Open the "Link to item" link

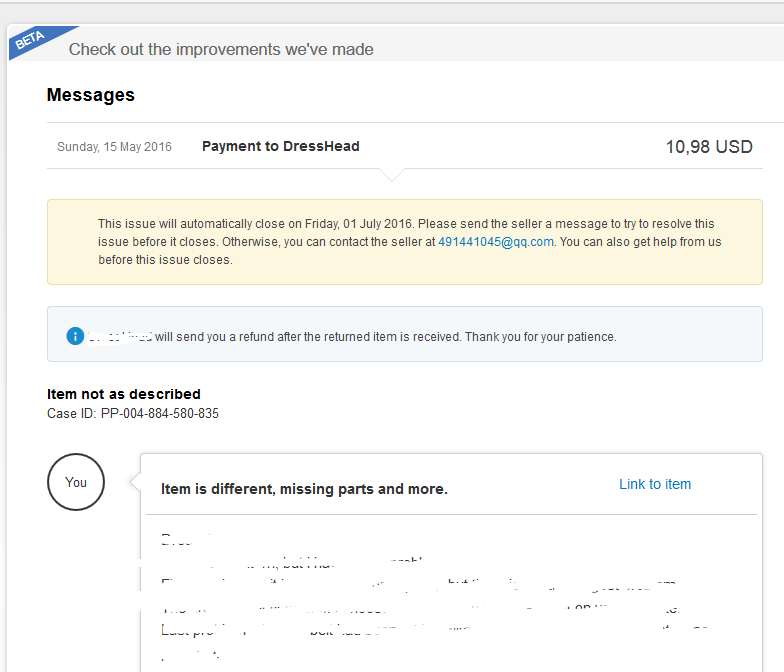655,484
